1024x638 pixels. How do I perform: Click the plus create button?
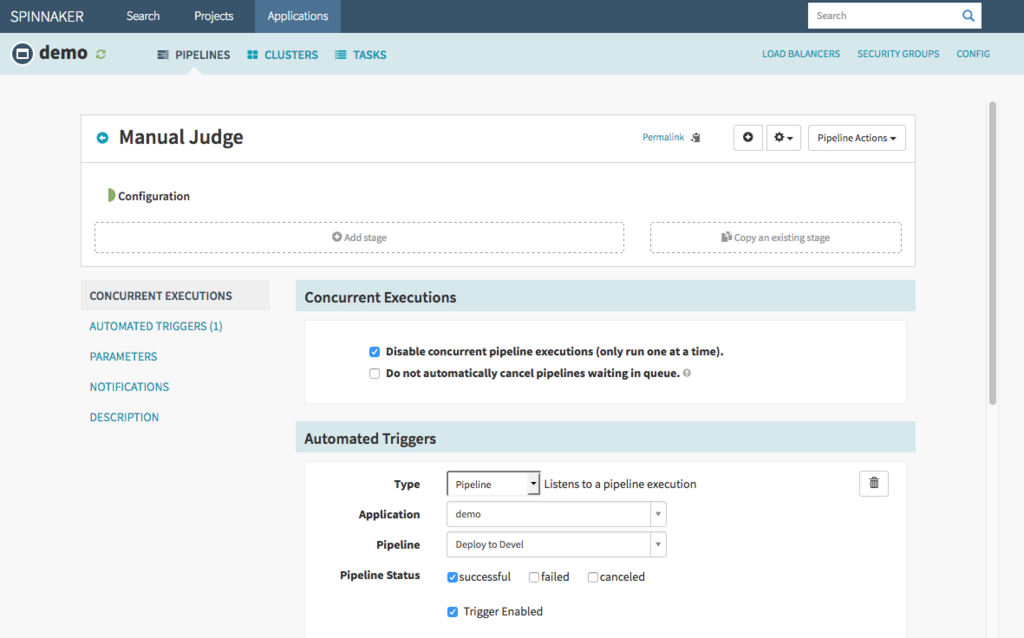tap(748, 138)
